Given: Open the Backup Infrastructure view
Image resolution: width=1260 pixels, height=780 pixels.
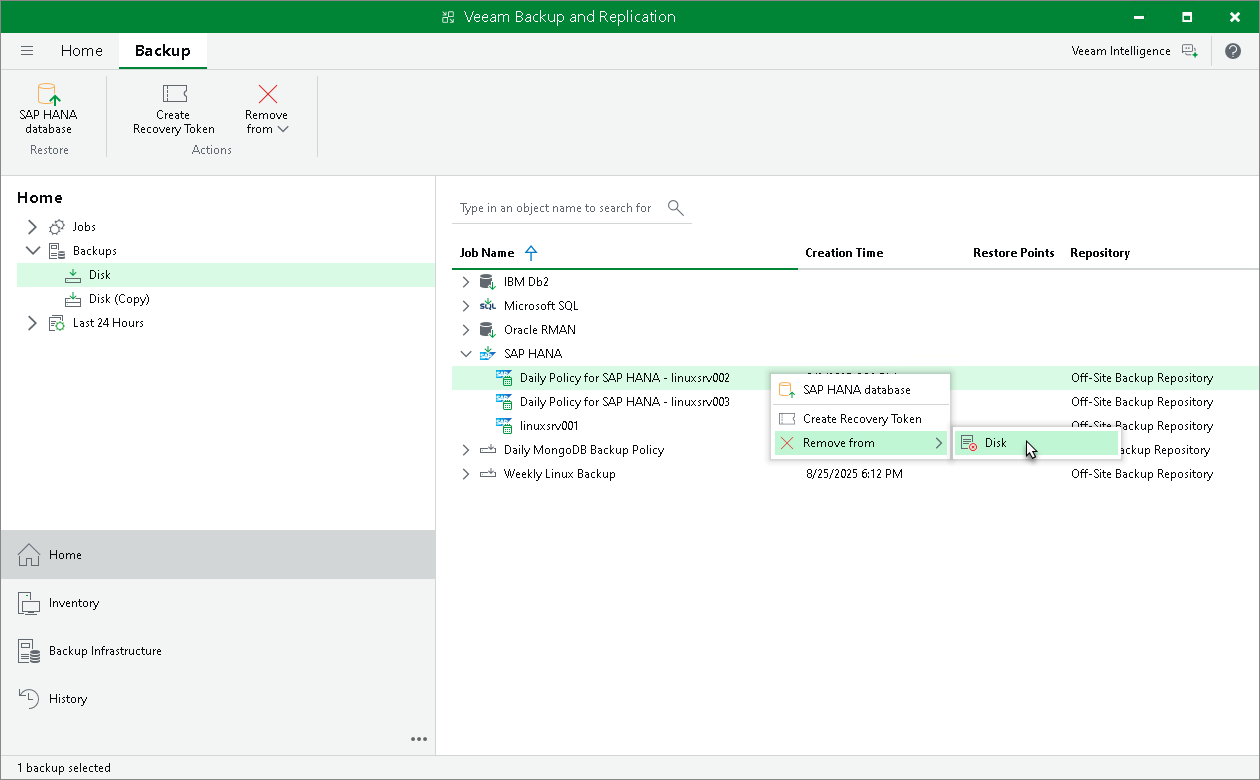Looking at the screenshot, I should pyautogui.click(x=105, y=651).
